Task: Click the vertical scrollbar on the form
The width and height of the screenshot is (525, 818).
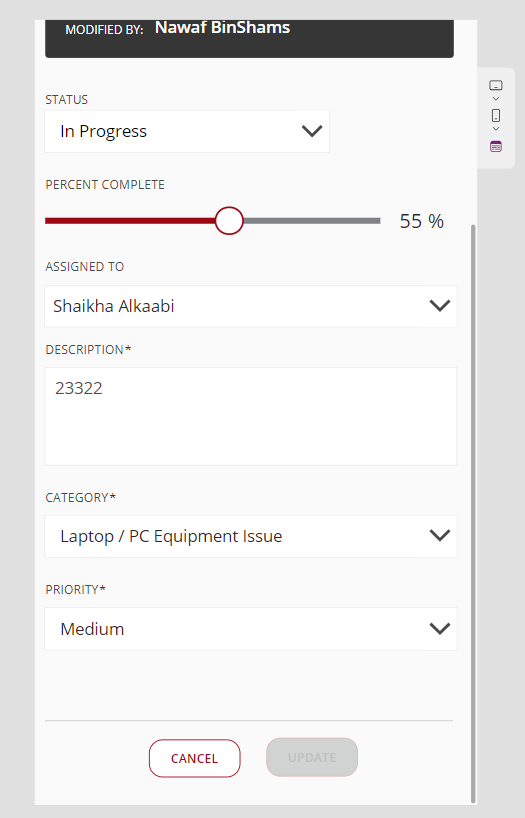Action: pos(473,514)
